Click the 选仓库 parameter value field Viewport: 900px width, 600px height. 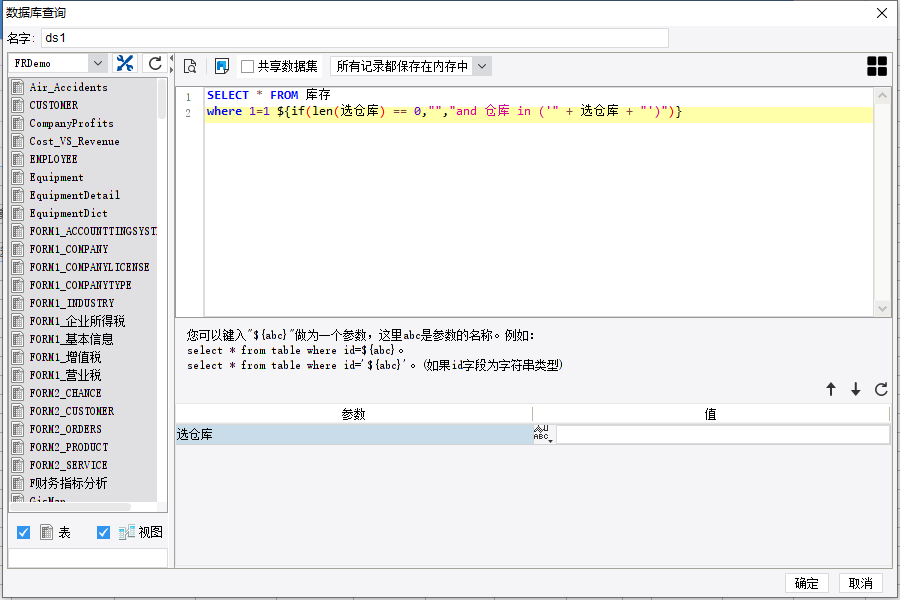(723, 435)
